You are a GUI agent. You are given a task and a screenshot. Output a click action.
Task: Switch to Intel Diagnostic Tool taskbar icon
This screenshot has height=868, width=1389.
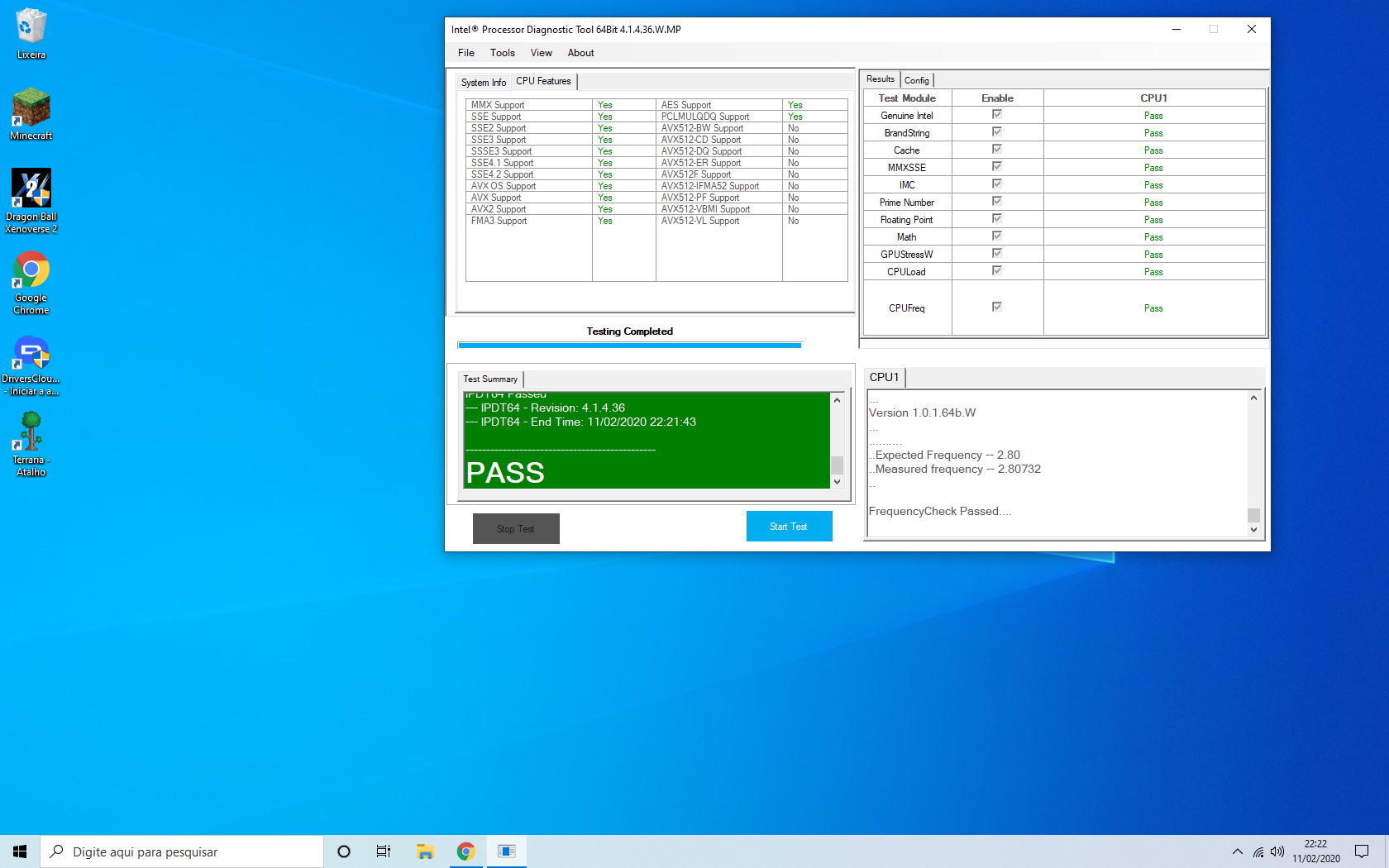click(x=507, y=851)
